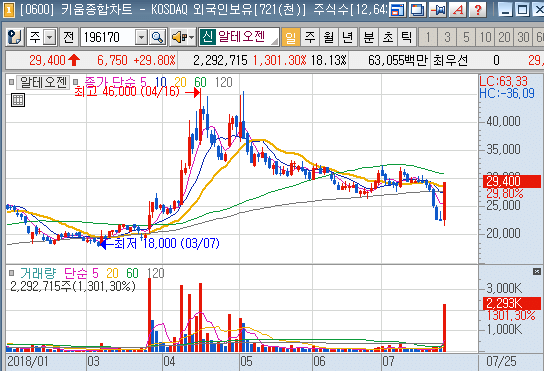The width and height of the screenshot is (544, 371).
Task: Click the 최우선 label in quote row
Action: click(450, 60)
